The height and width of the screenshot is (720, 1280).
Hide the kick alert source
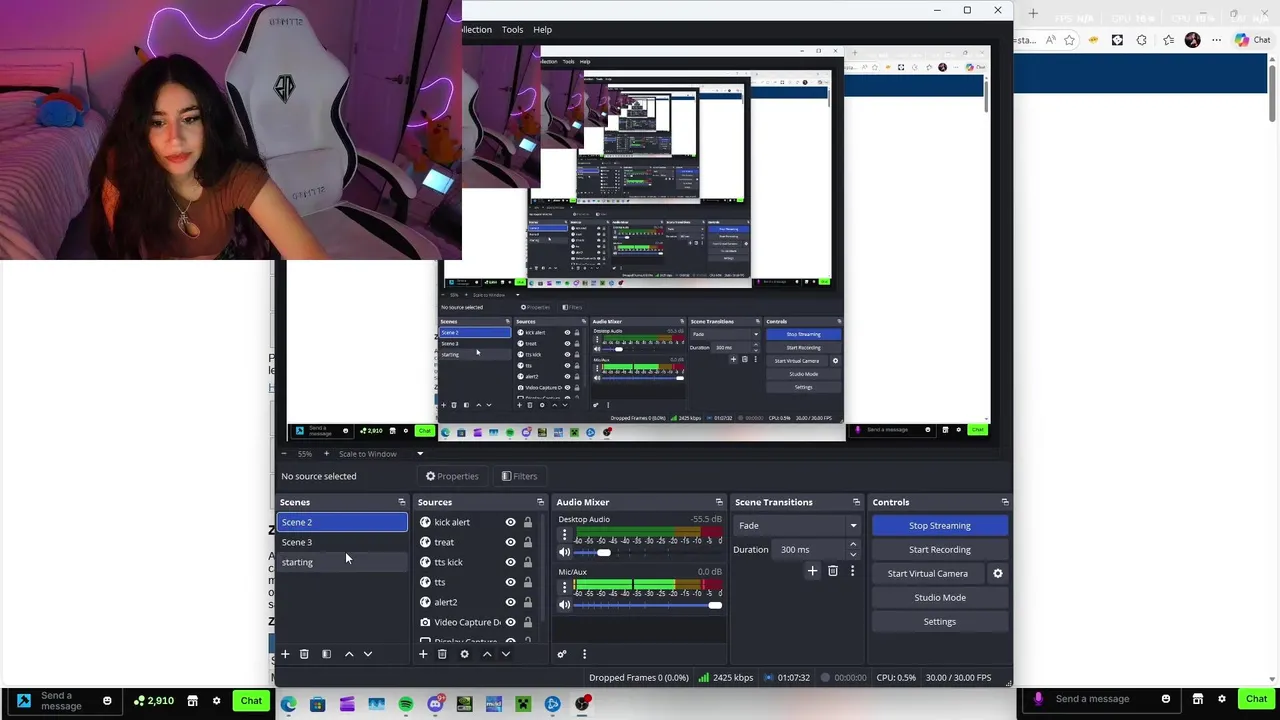[510, 522]
